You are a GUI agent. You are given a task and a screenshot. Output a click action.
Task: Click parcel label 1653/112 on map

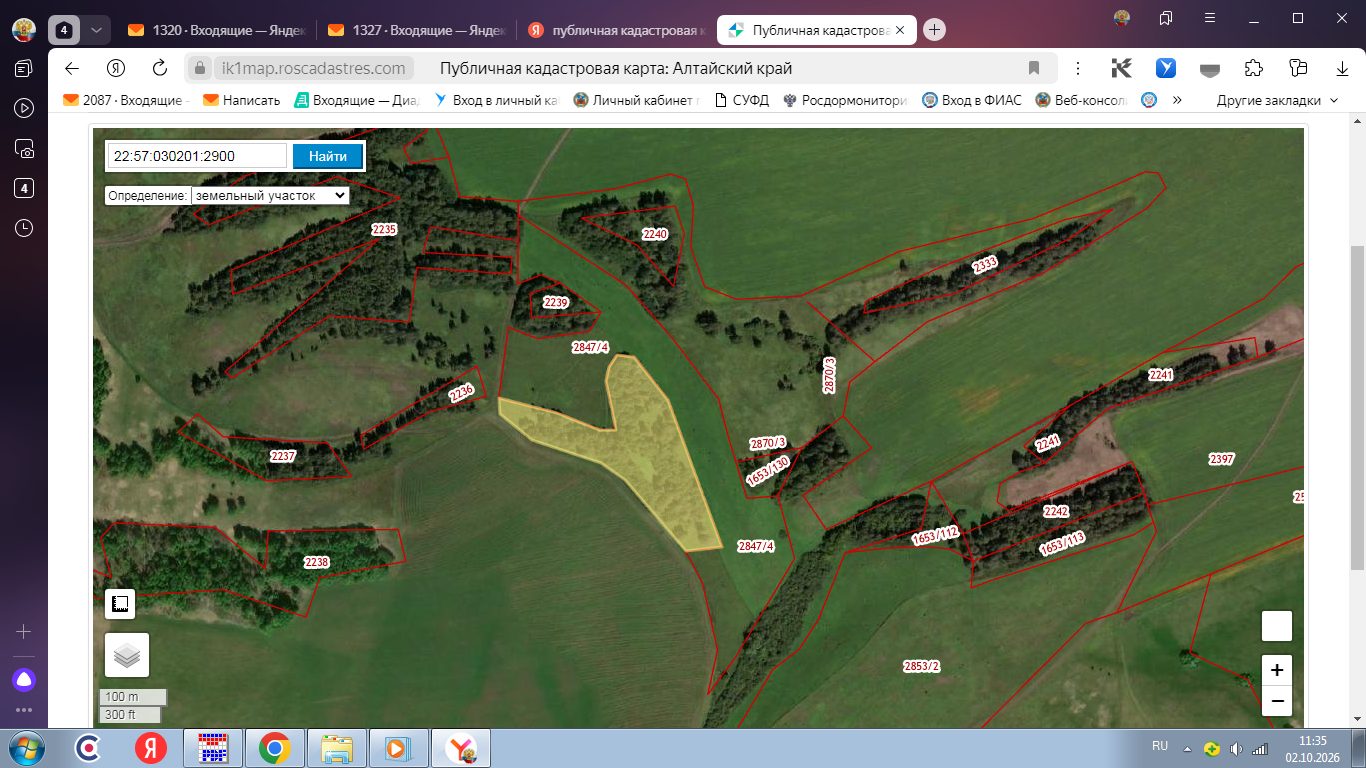pos(936,535)
